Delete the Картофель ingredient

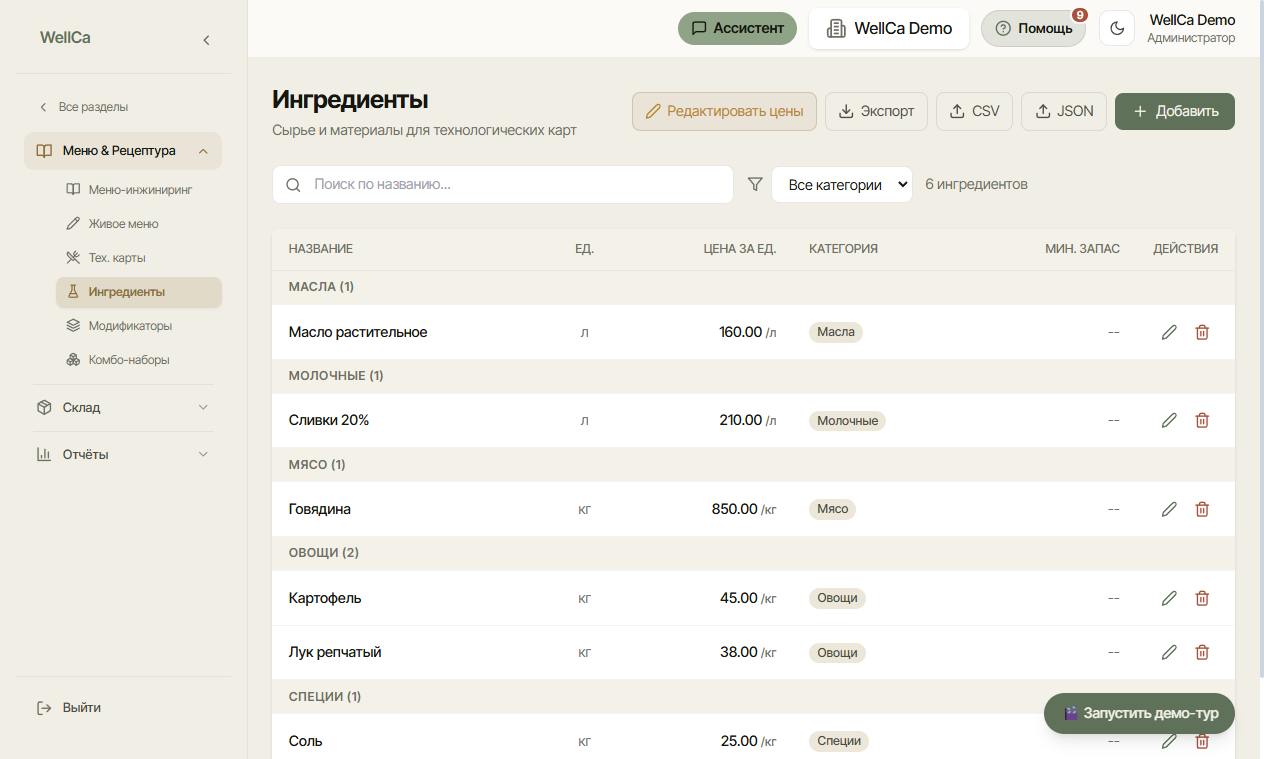click(1202, 598)
